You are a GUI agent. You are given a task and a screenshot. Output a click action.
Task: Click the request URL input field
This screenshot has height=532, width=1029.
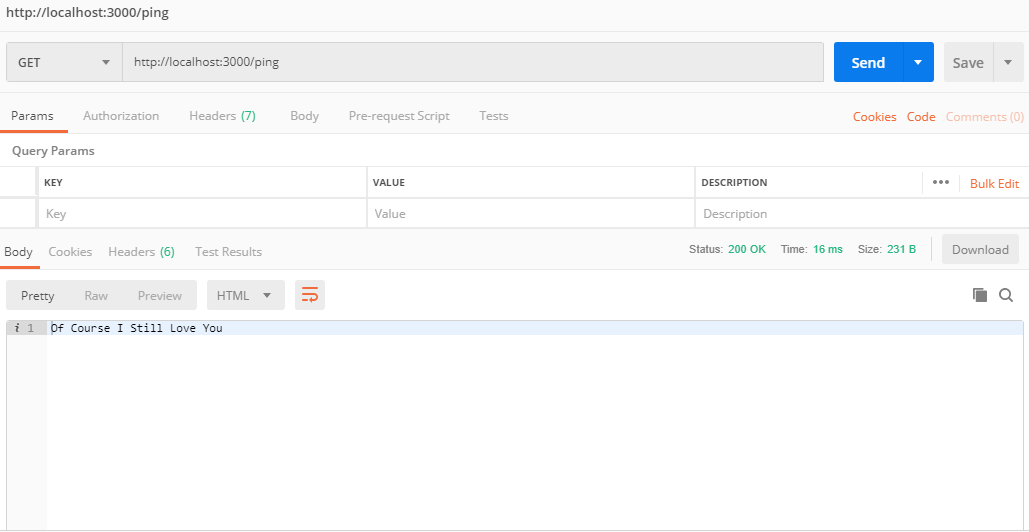coord(472,62)
